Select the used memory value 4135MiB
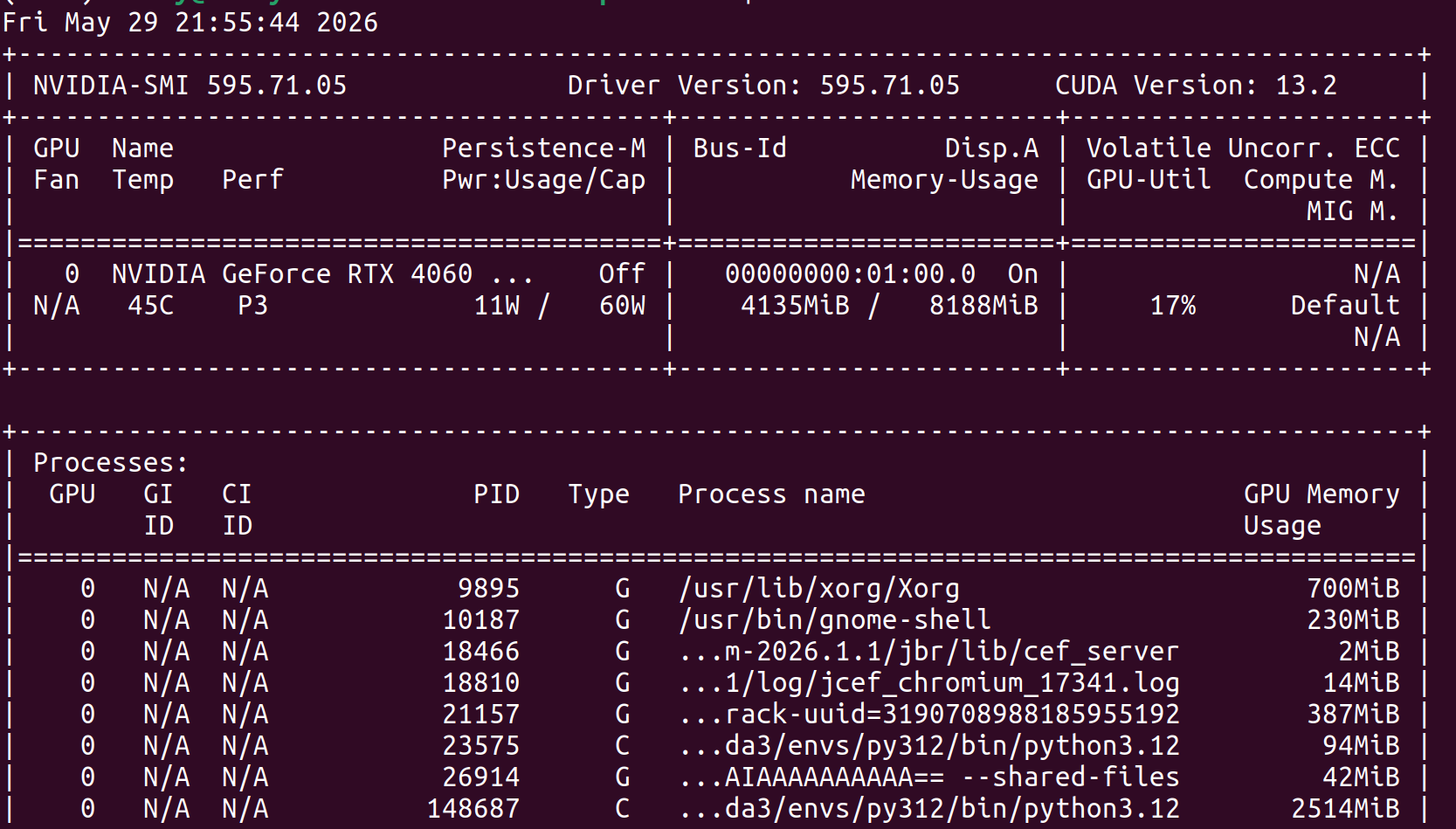This screenshot has height=829, width=1456. 795,306
